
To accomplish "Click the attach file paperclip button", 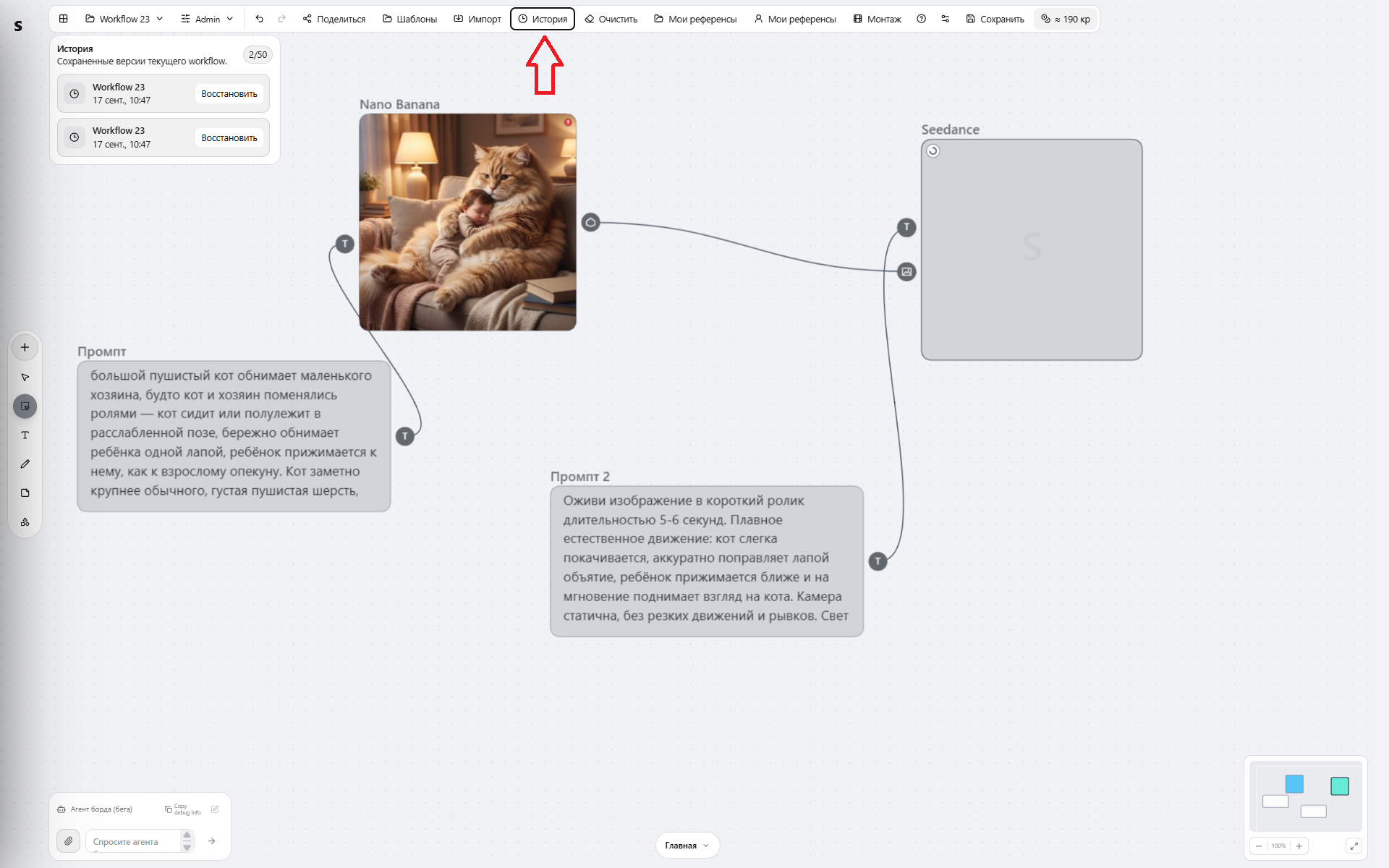I will click(68, 841).
